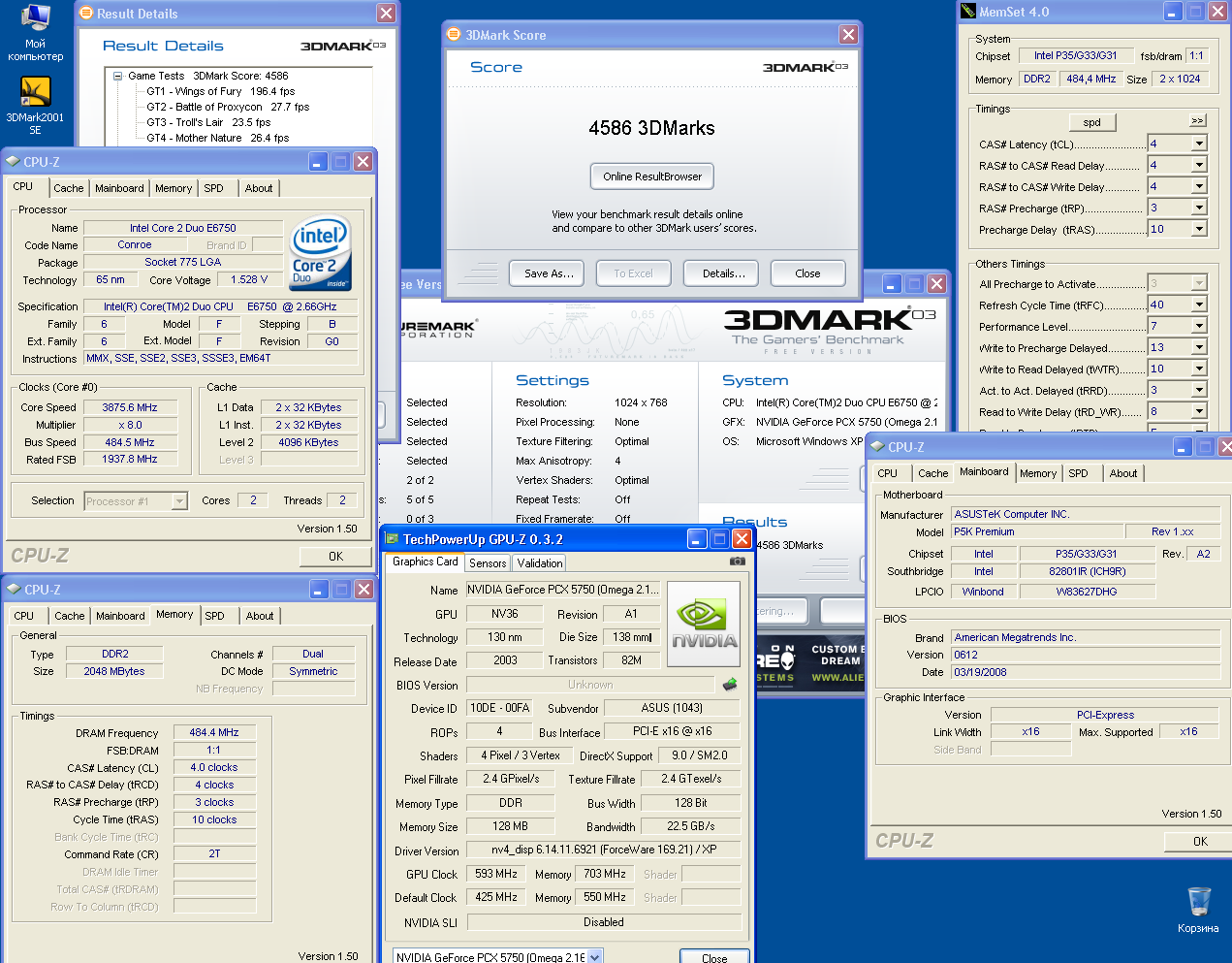Click the GPU-Z Driver Version field
1232x963 pixels.
click(603, 850)
